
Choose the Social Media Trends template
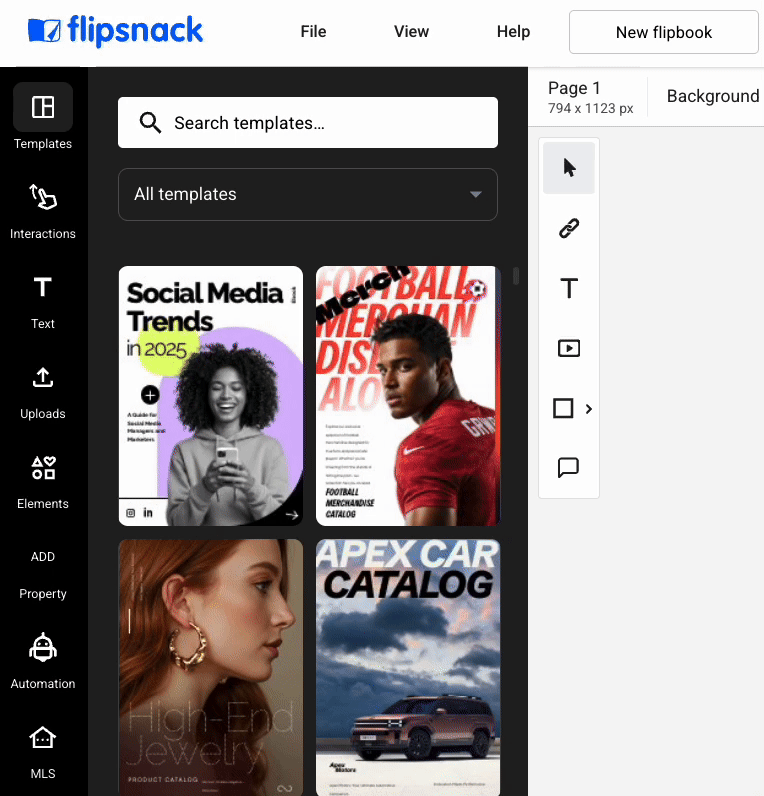211,395
